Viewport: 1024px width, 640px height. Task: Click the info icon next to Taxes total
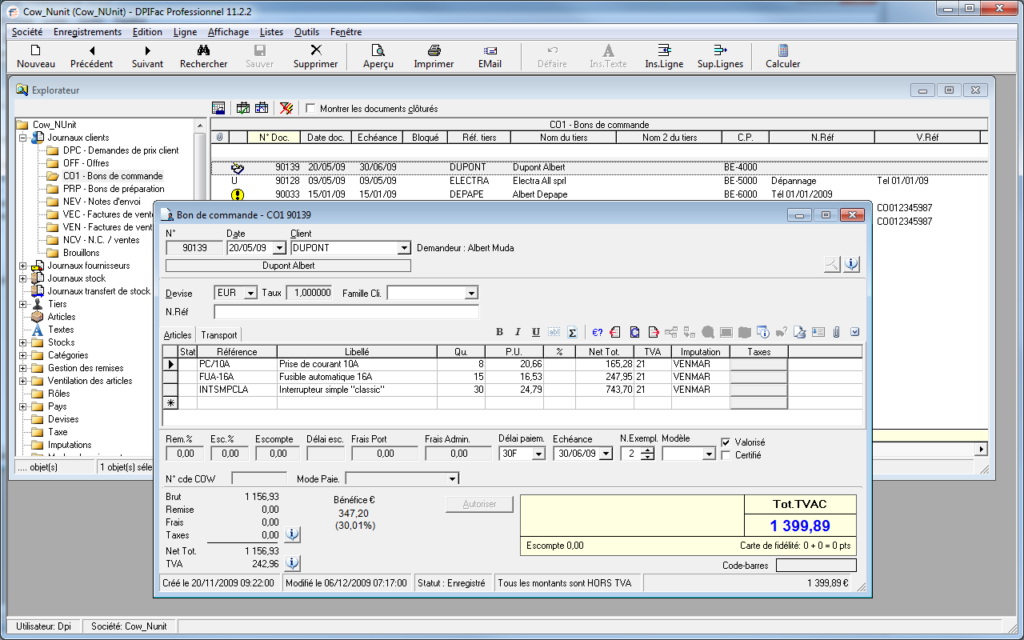(293, 535)
